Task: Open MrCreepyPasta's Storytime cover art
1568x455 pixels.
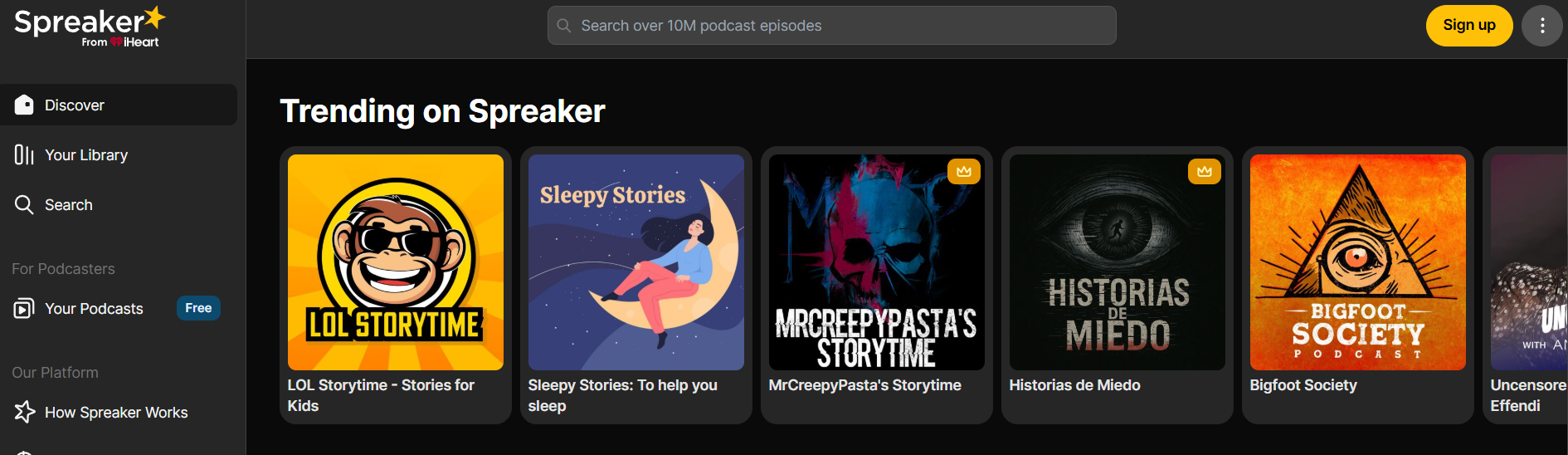Action: 877,262
